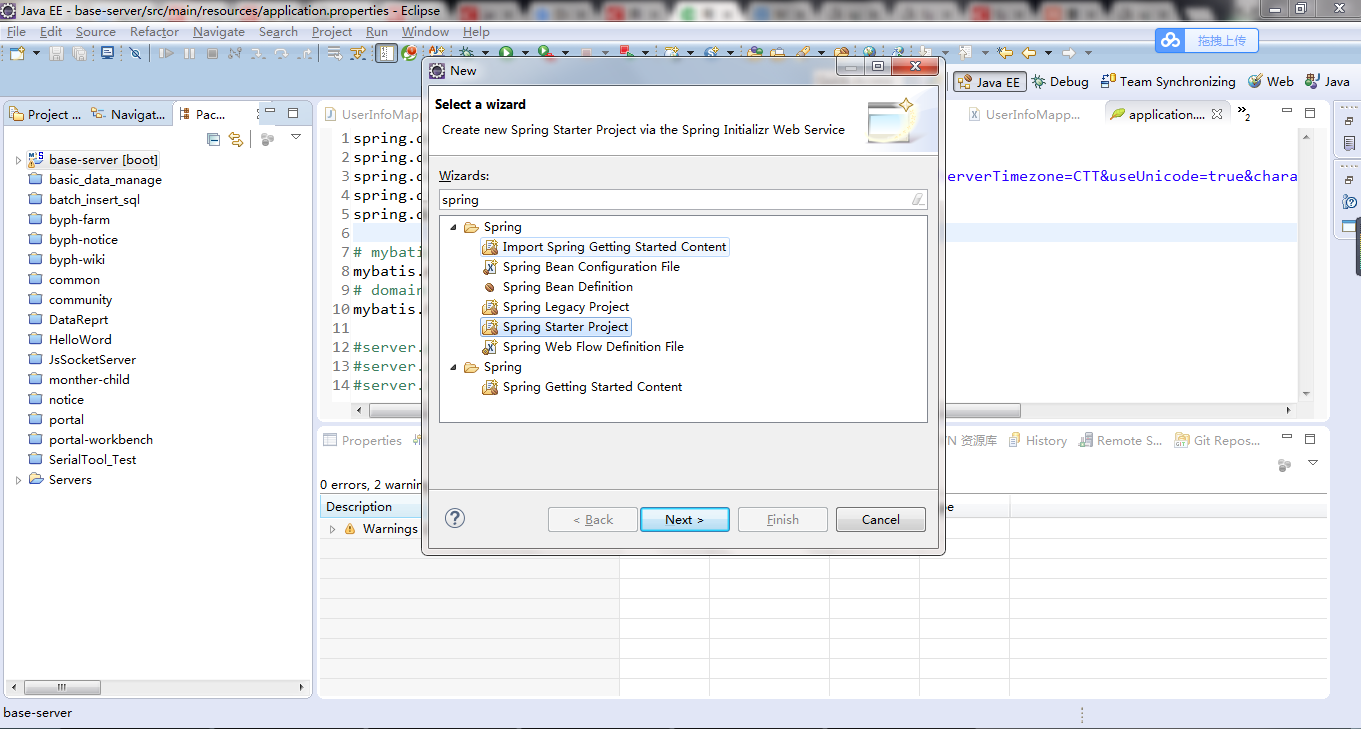Select Spring Bean Configuration File wizard
This screenshot has height=729, width=1361.
[x=581, y=267]
